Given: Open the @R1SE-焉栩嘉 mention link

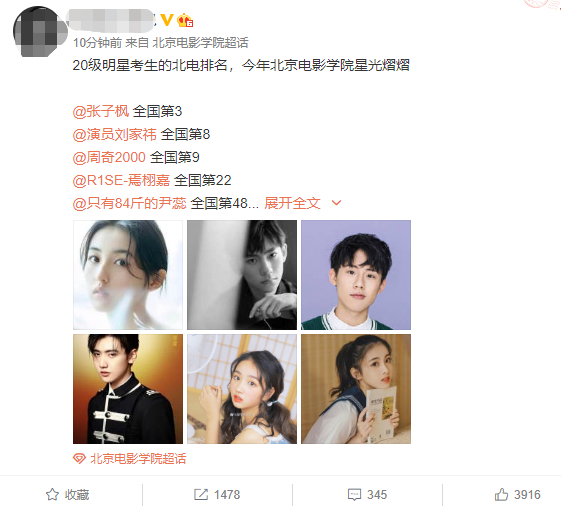Looking at the screenshot, I should click(x=121, y=180).
